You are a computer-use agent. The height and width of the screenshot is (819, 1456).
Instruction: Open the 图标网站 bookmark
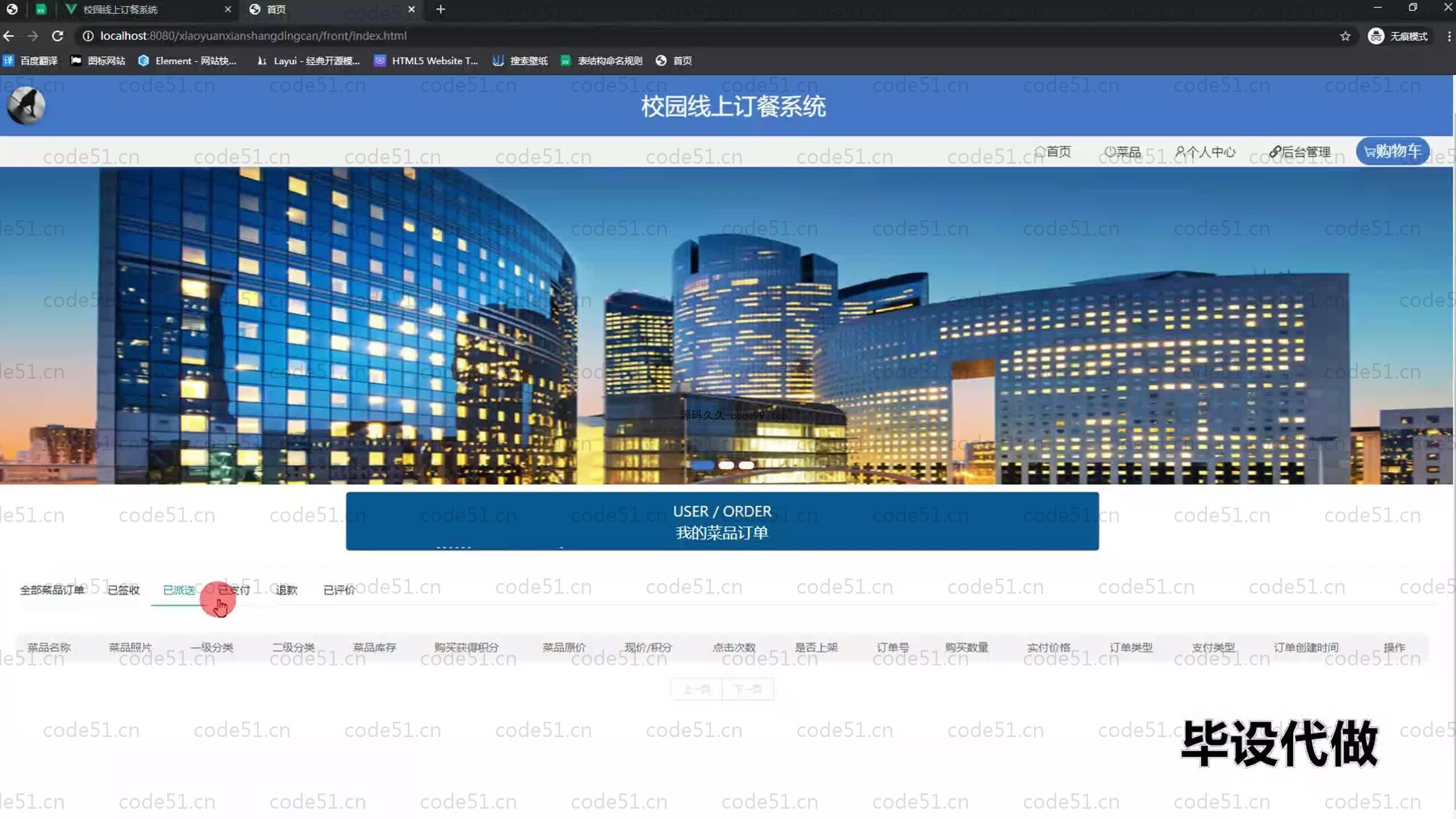point(98,61)
